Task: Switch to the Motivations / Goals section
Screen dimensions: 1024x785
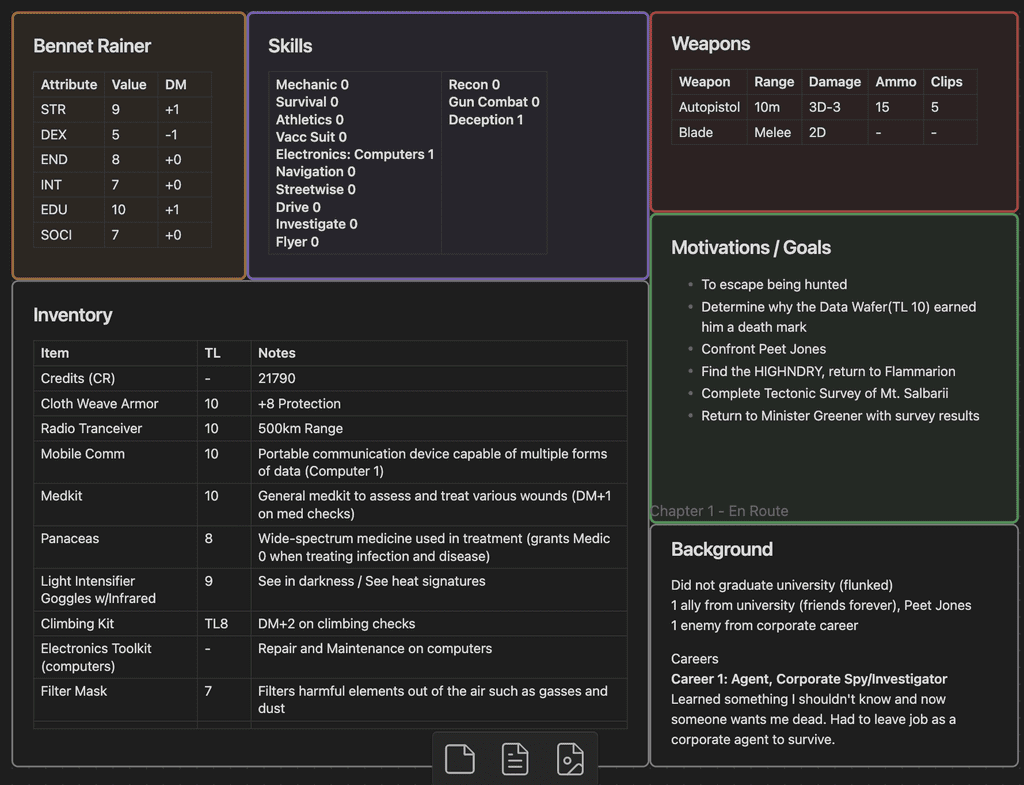Action: [x=751, y=247]
